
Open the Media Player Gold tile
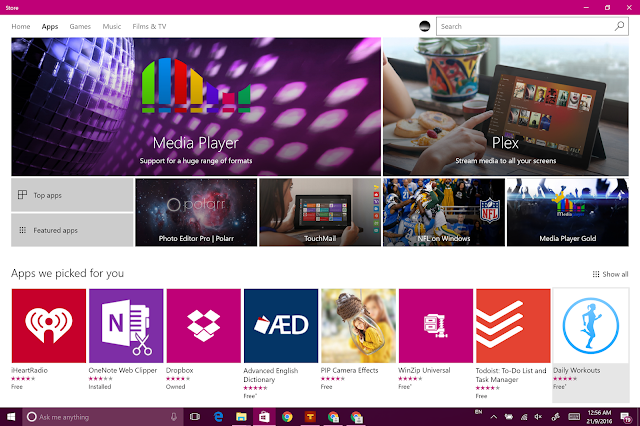tap(568, 212)
